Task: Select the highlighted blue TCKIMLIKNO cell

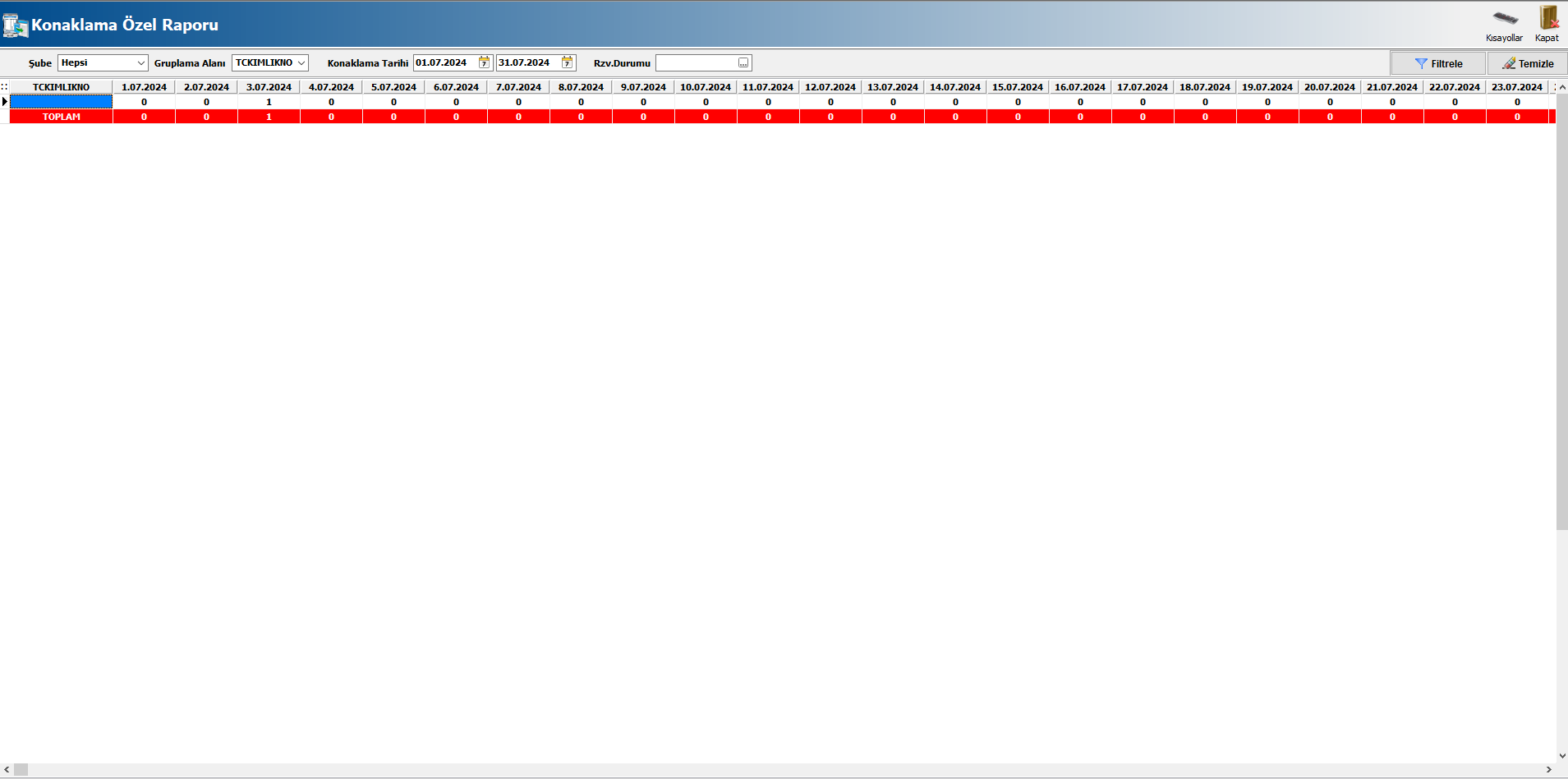Action: [x=61, y=101]
